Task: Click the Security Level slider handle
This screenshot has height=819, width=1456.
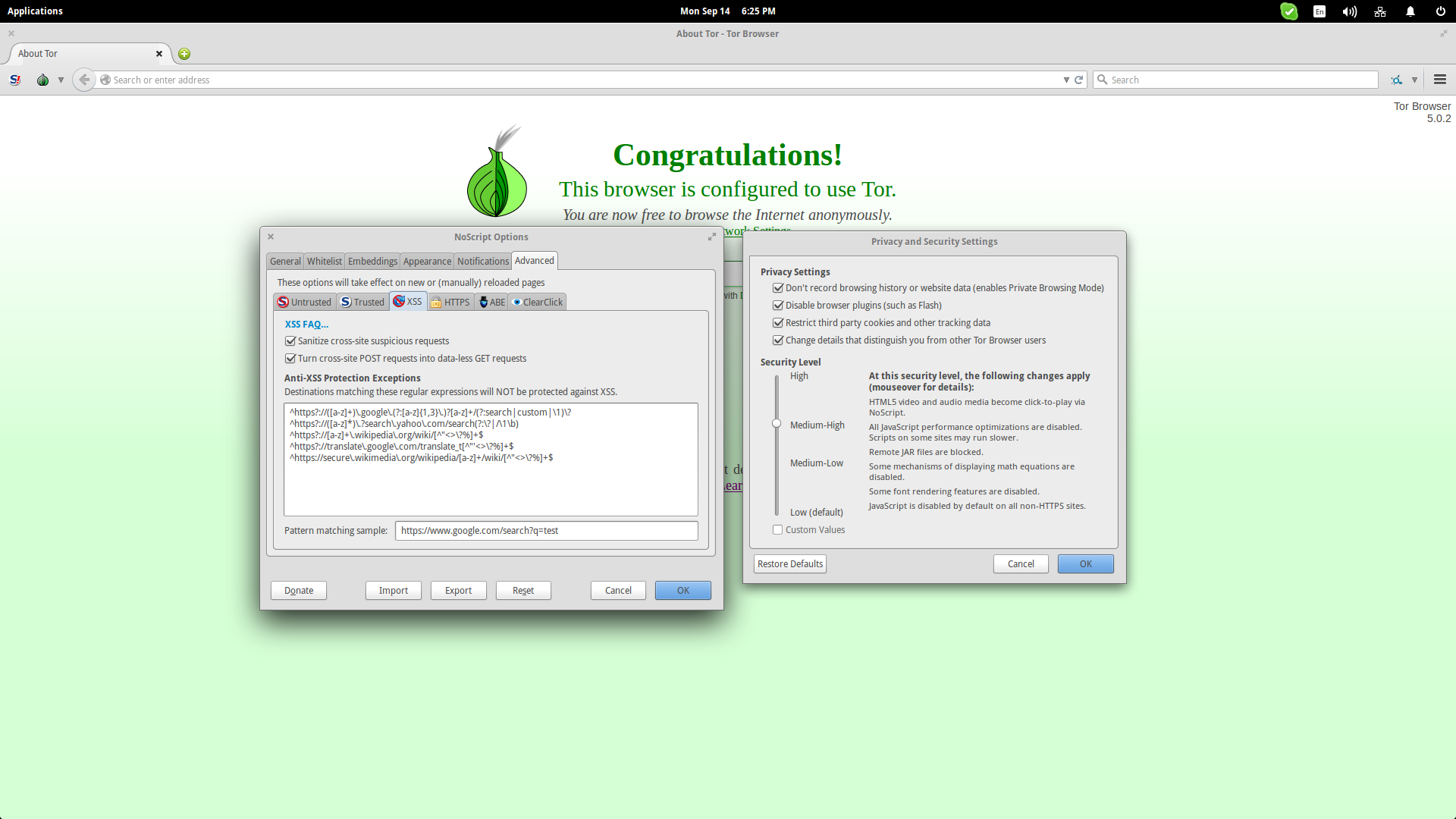Action: tap(777, 424)
